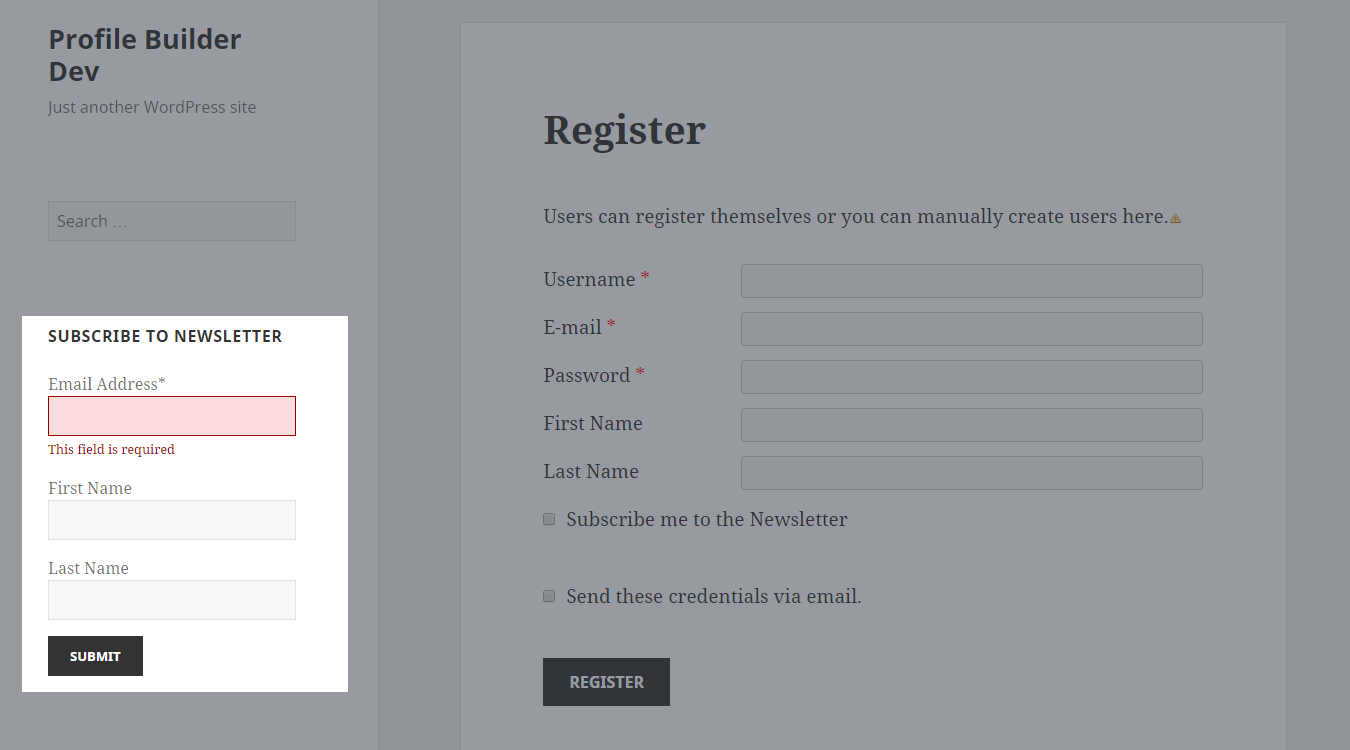Submit the newsletter subscription form
Image resolution: width=1350 pixels, height=750 pixels.
point(95,656)
